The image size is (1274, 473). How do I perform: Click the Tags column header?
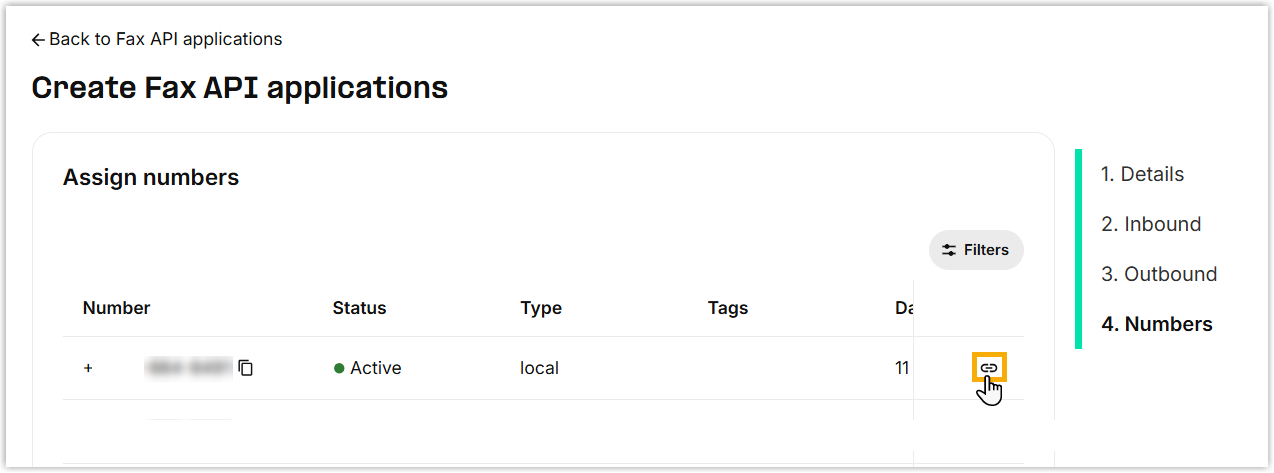[x=728, y=308]
